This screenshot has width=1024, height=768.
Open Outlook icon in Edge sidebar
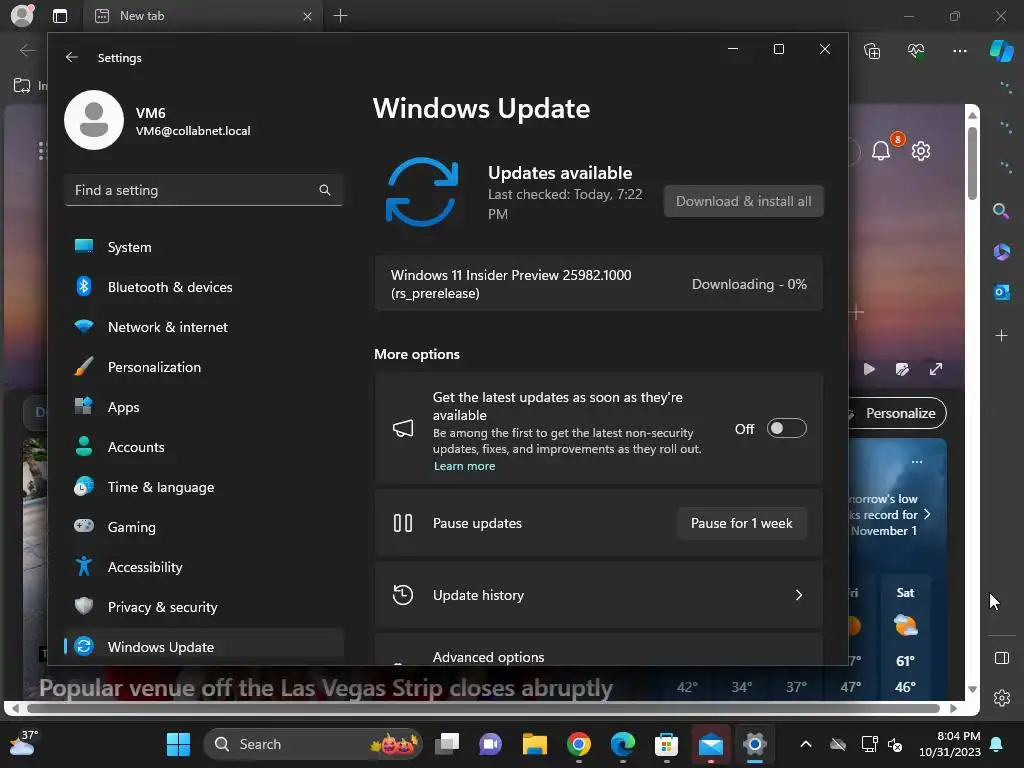coord(1002,292)
